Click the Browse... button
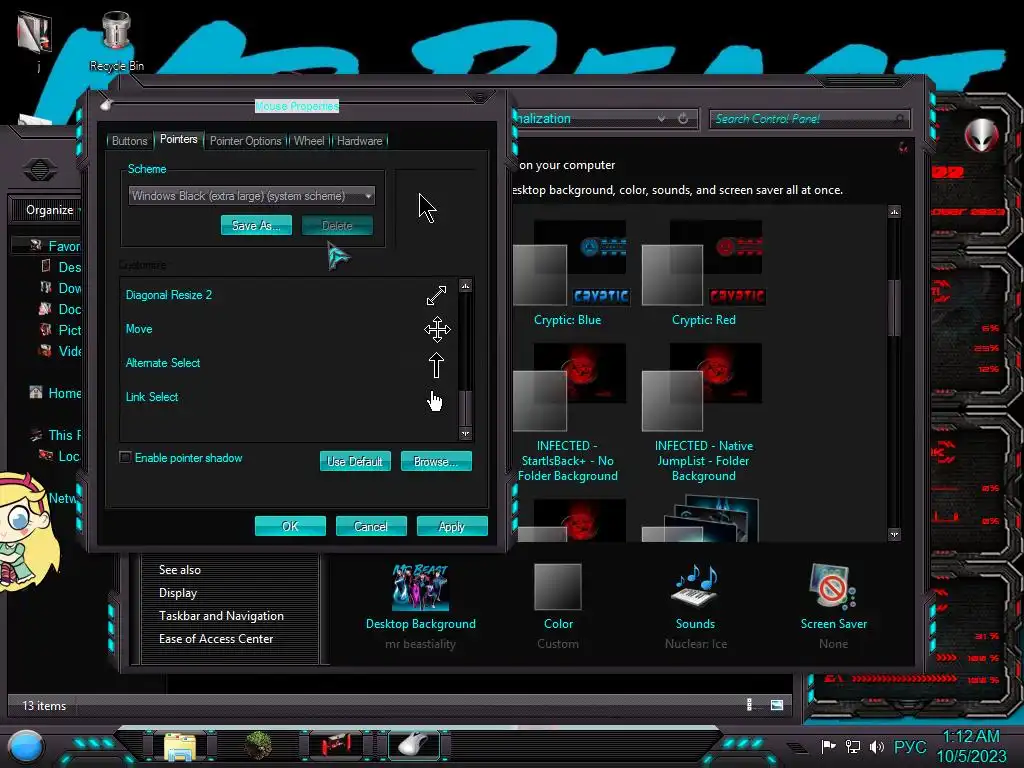This screenshot has height=768, width=1024. 436,461
